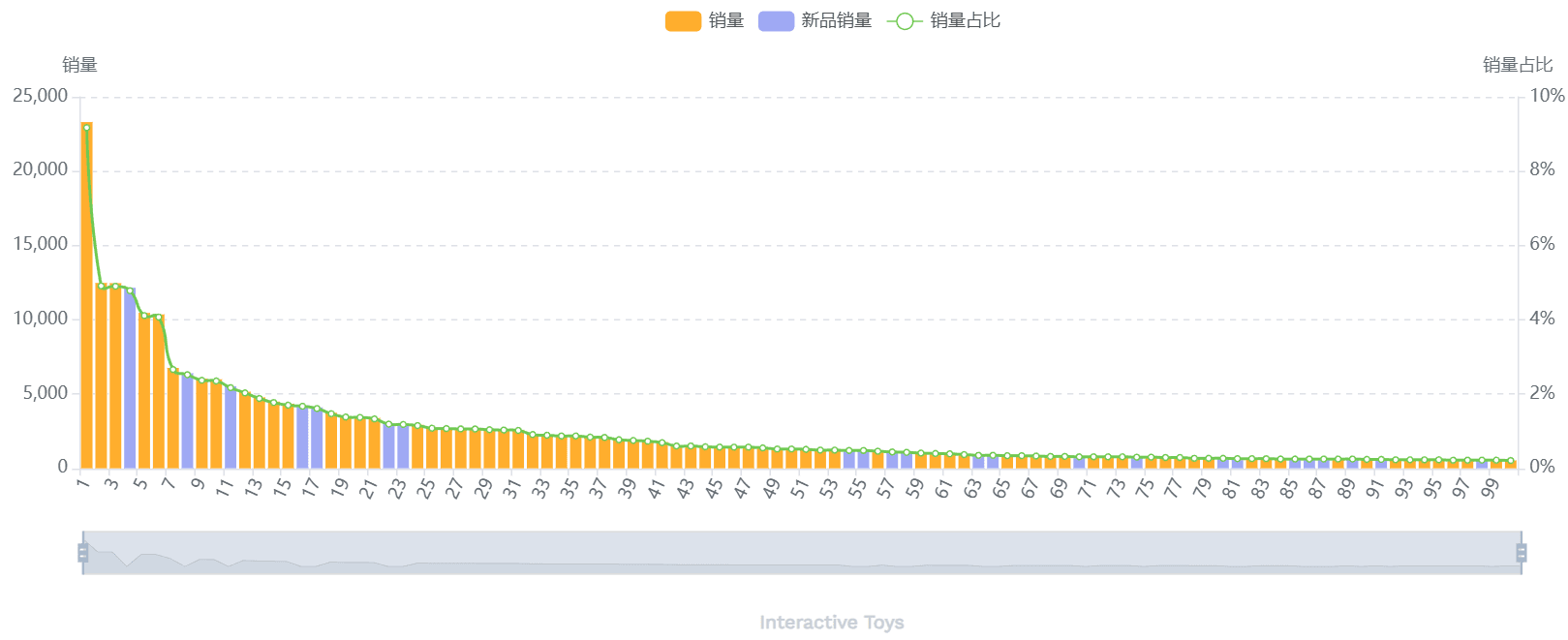Toggle the orange 销量 legend swatch
The height and width of the screenshot is (640, 1568).
point(683,21)
